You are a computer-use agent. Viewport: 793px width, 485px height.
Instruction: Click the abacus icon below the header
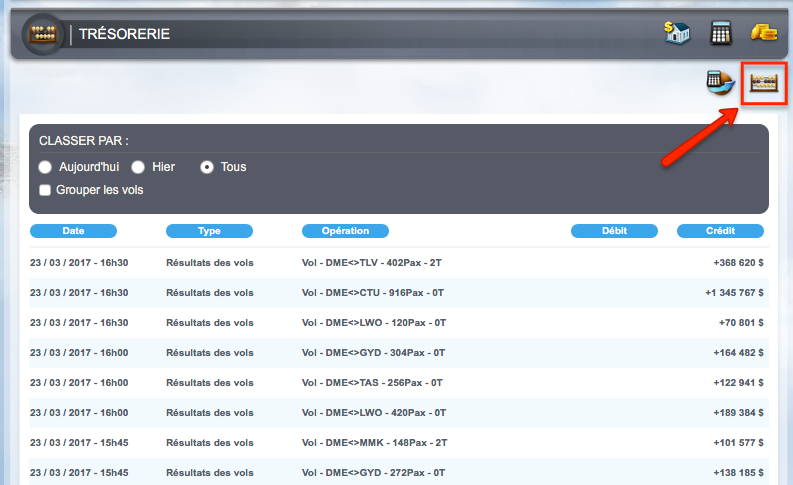click(x=764, y=83)
